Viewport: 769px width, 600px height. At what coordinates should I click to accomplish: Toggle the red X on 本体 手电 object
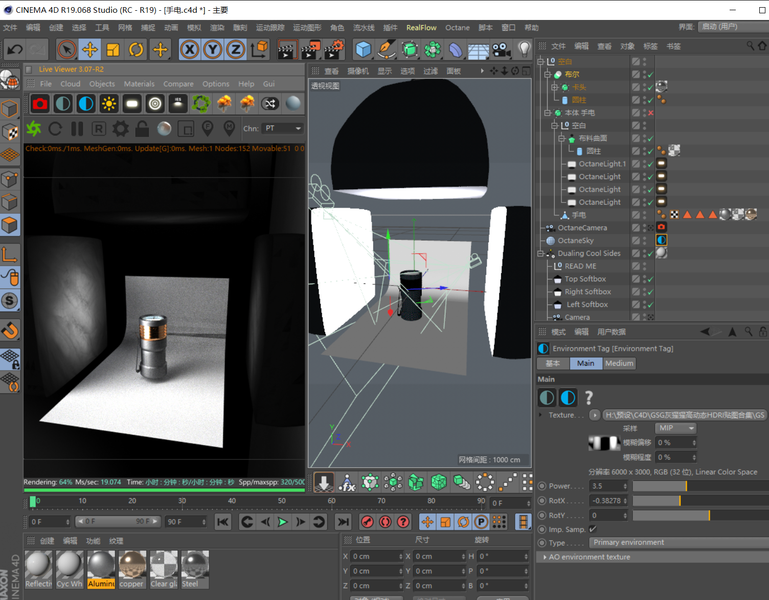pyautogui.click(x=650, y=113)
